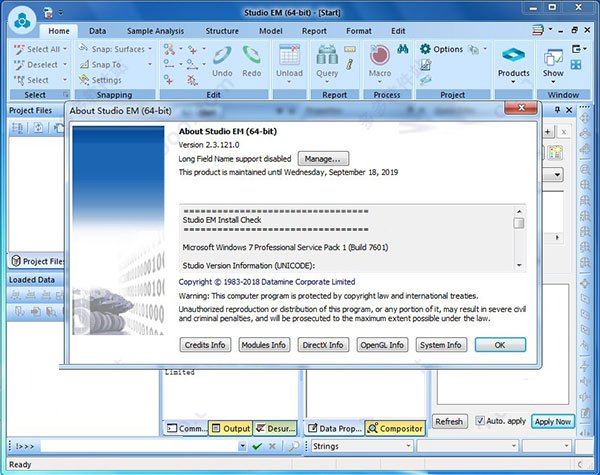Click the Modules Info button
This screenshot has width=600, height=475.
[264, 345]
